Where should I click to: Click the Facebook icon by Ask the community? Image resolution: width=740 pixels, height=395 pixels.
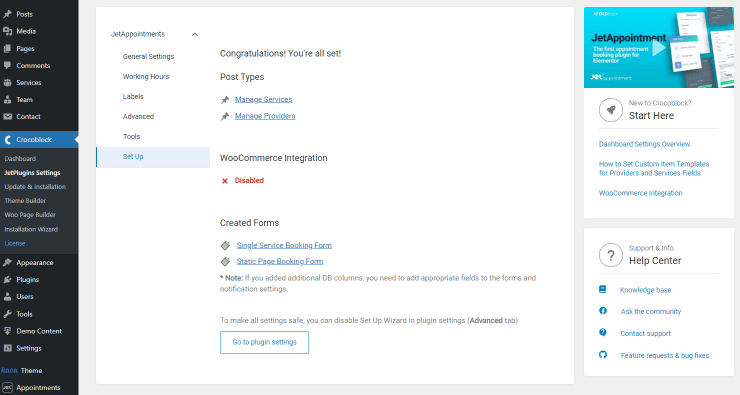603,311
